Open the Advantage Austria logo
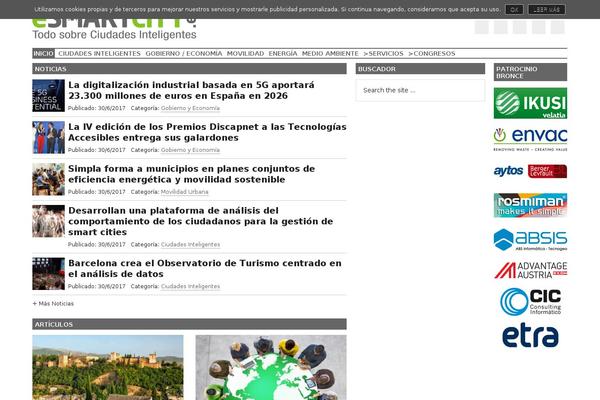The image size is (600, 400). click(x=530, y=271)
